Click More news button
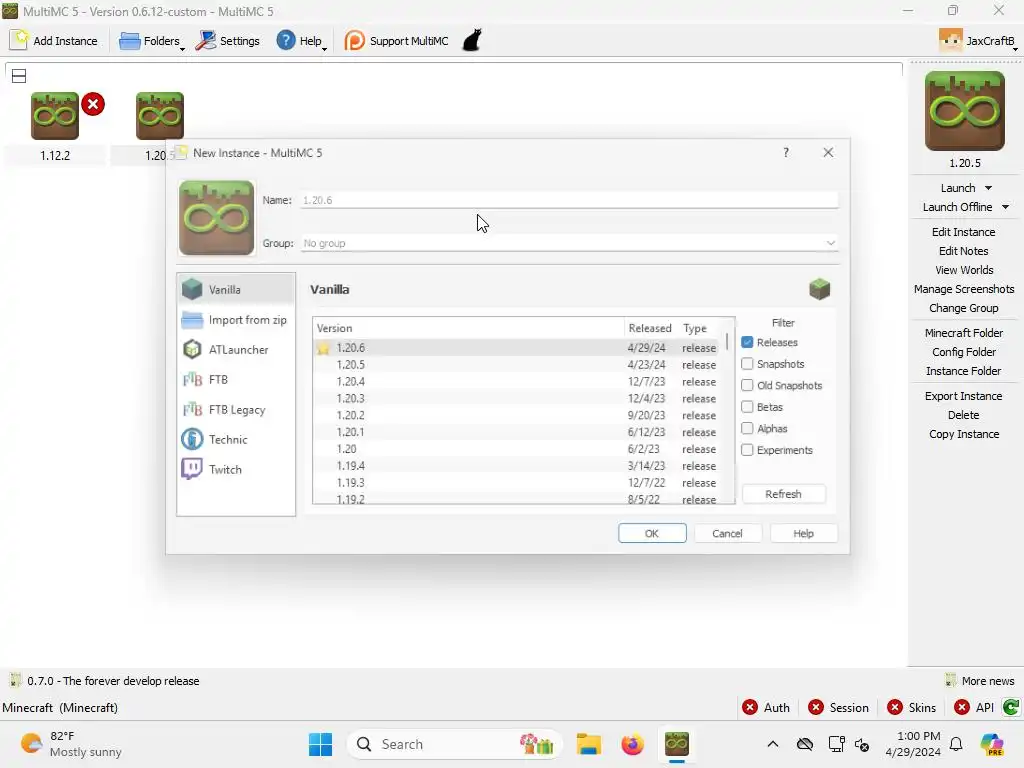Screen dimensions: 1024x768 (x=980, y=680)
